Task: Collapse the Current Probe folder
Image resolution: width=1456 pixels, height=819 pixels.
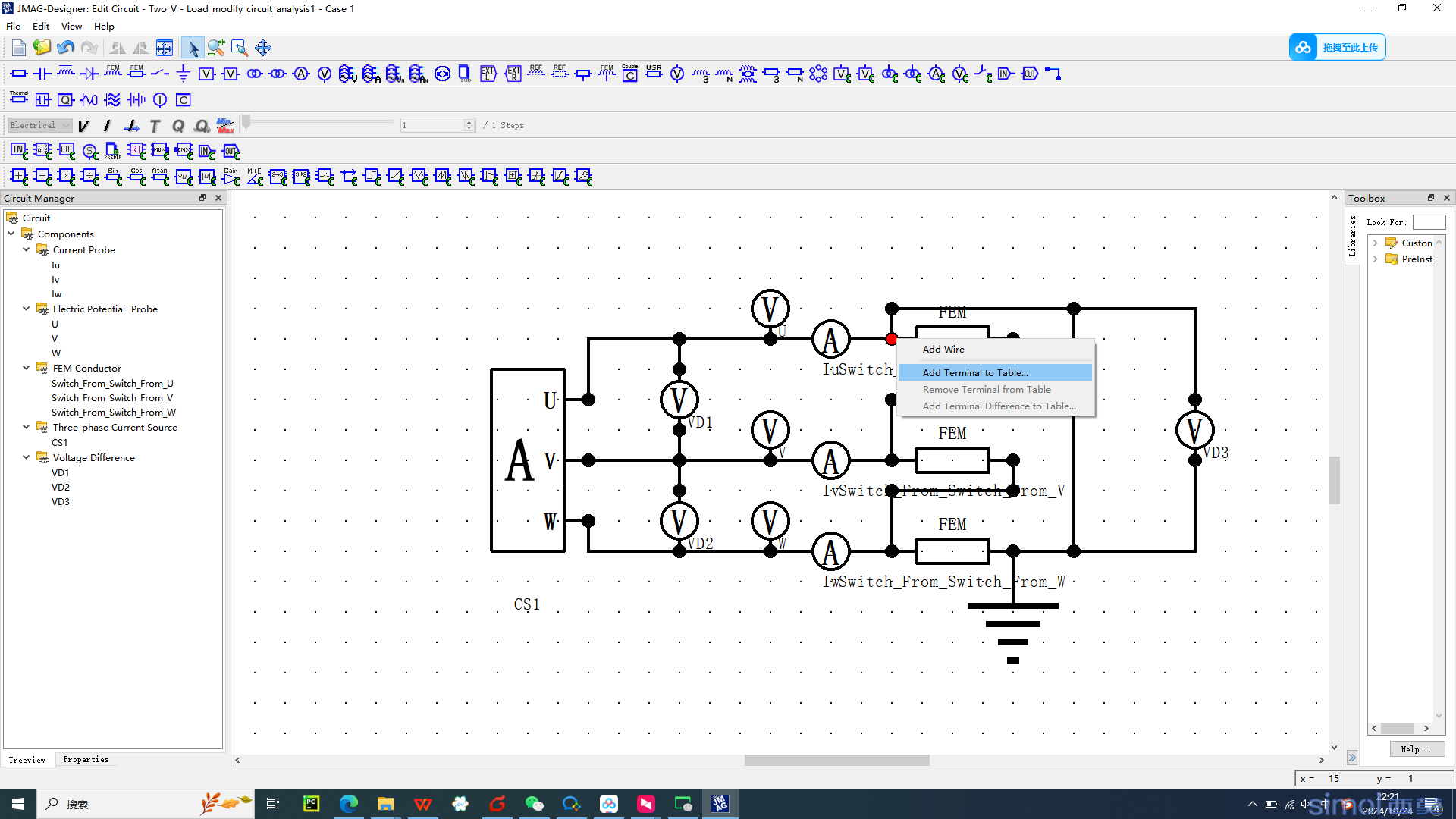Action: 27,249
